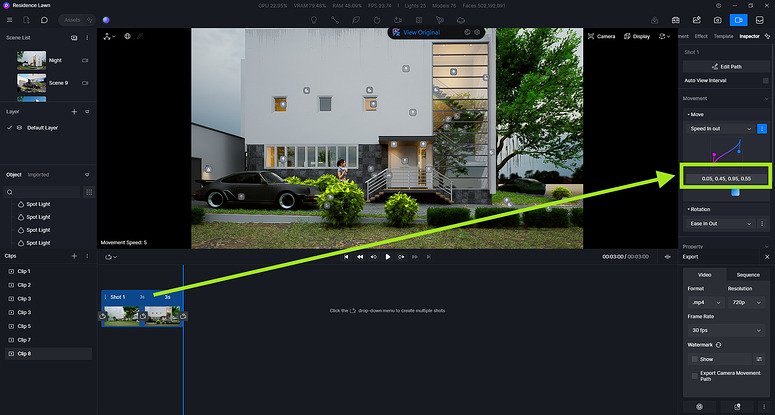Image resolution: width=775 pixels, height=415 pixels.
Task: Switch to the Object tab
Action: [x=13, y=174]
